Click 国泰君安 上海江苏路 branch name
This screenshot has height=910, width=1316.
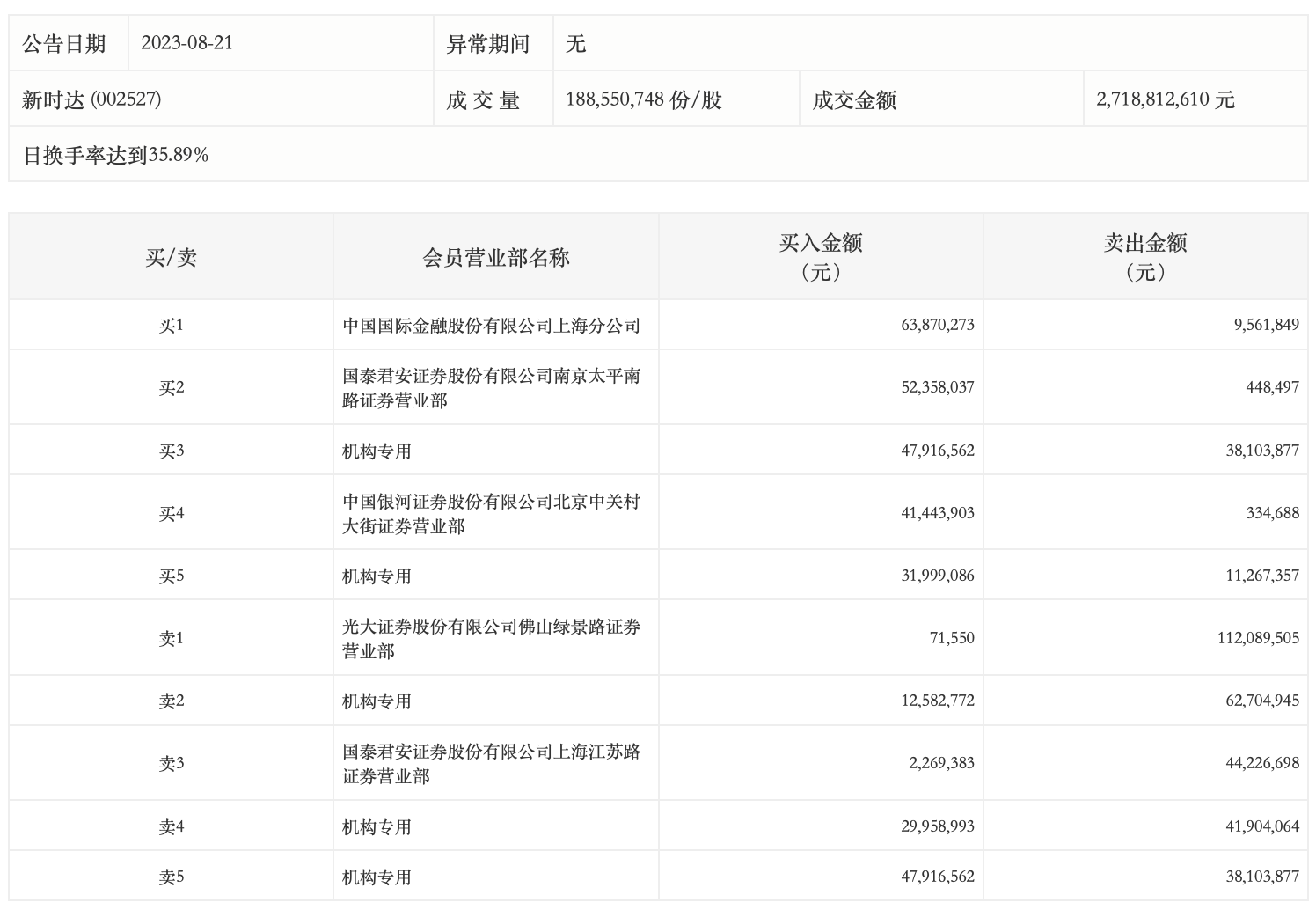tap(491, 764)
